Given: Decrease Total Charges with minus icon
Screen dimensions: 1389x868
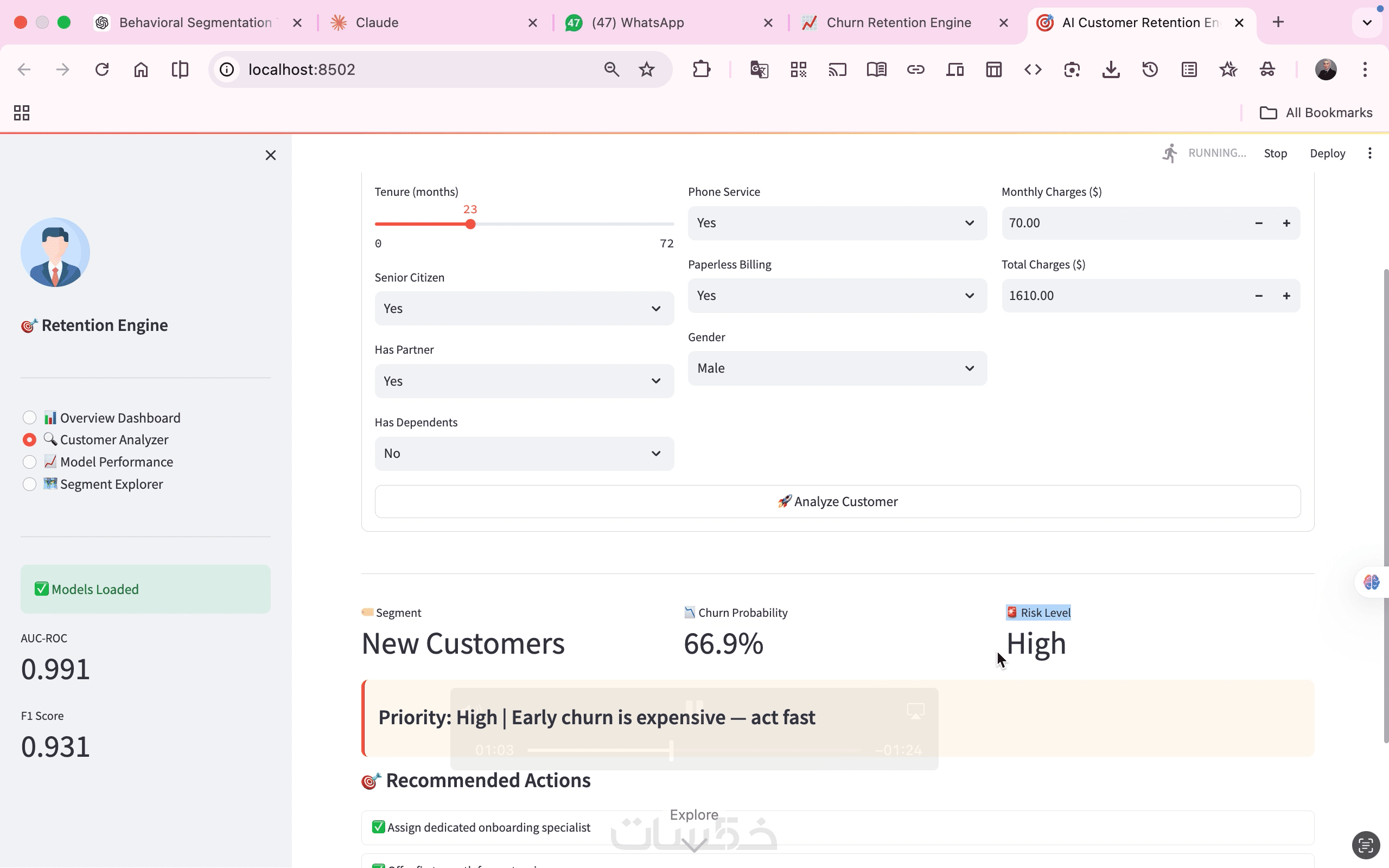Looking at the screenshot, I should tap(1259, 296).
